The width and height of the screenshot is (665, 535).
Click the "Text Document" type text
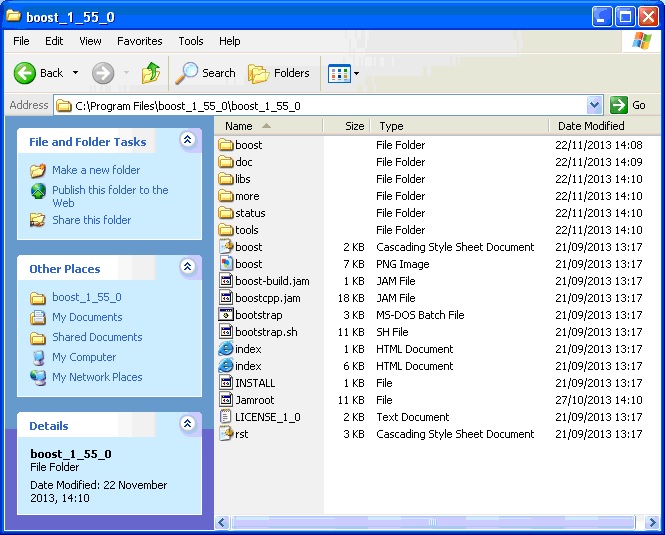[412, 417]
